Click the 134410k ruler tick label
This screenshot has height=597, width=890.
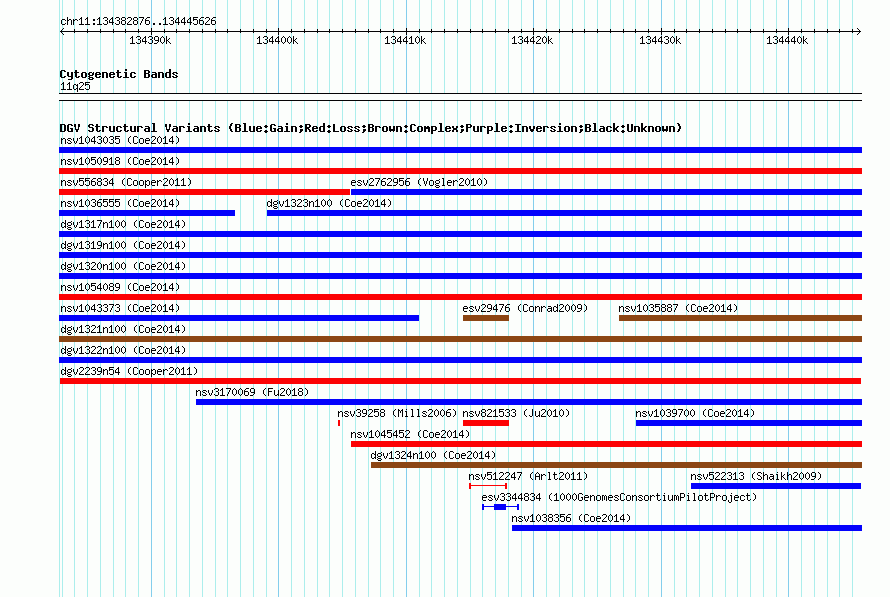405,40
